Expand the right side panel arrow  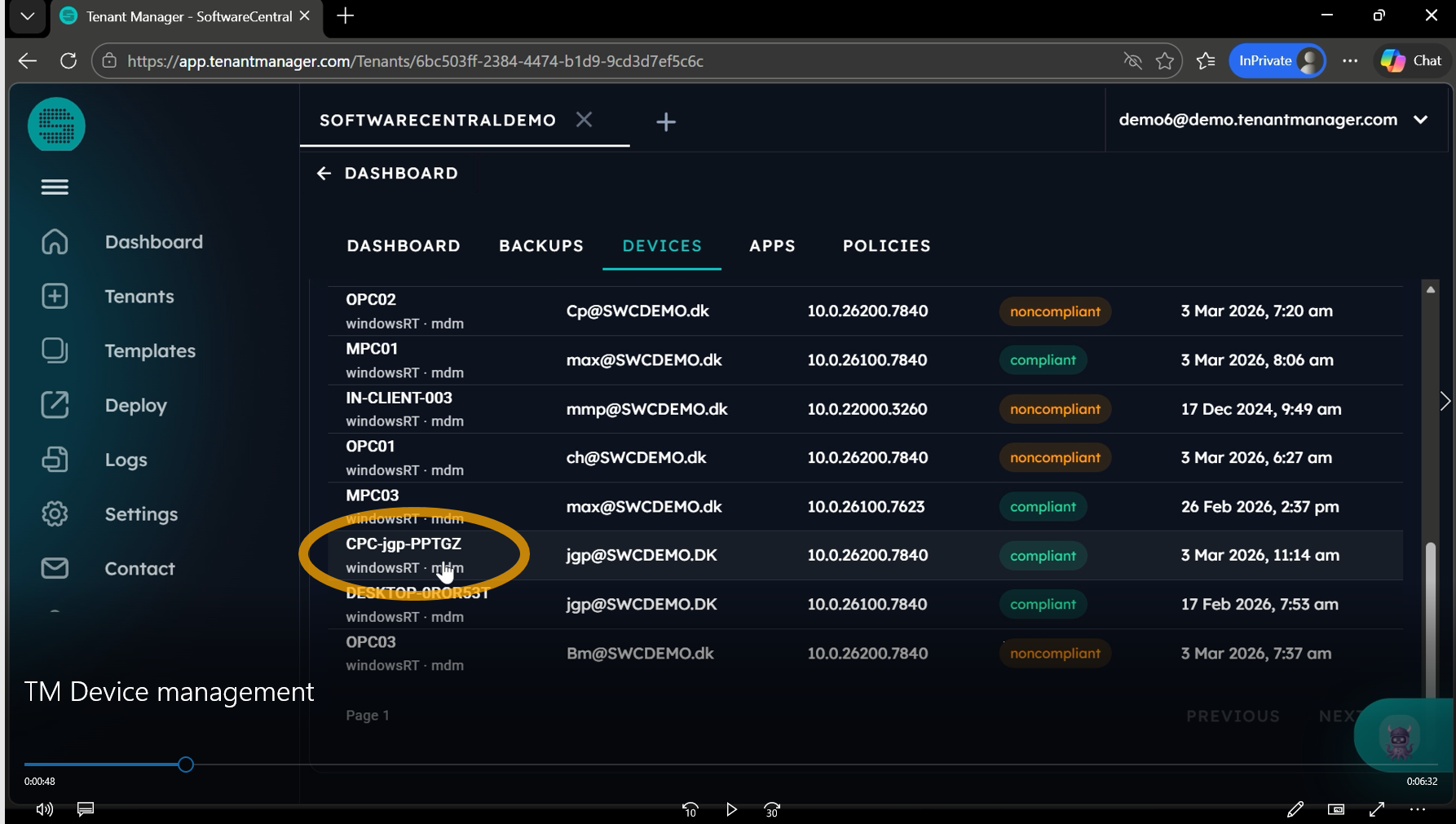point(1445,401)
